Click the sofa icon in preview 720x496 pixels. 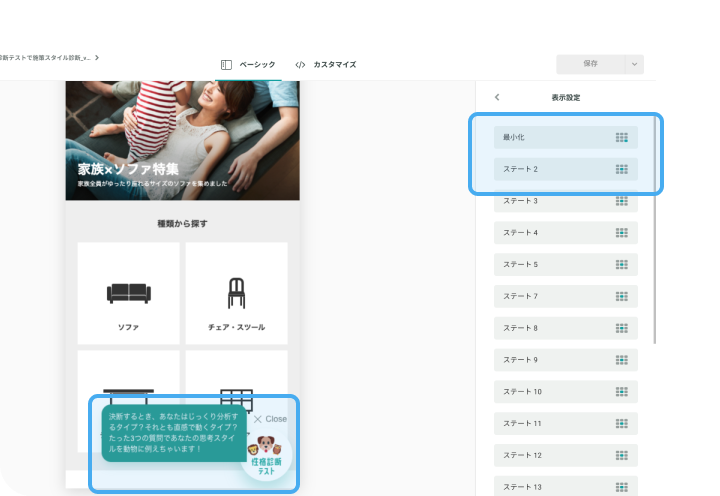(129, 293)
